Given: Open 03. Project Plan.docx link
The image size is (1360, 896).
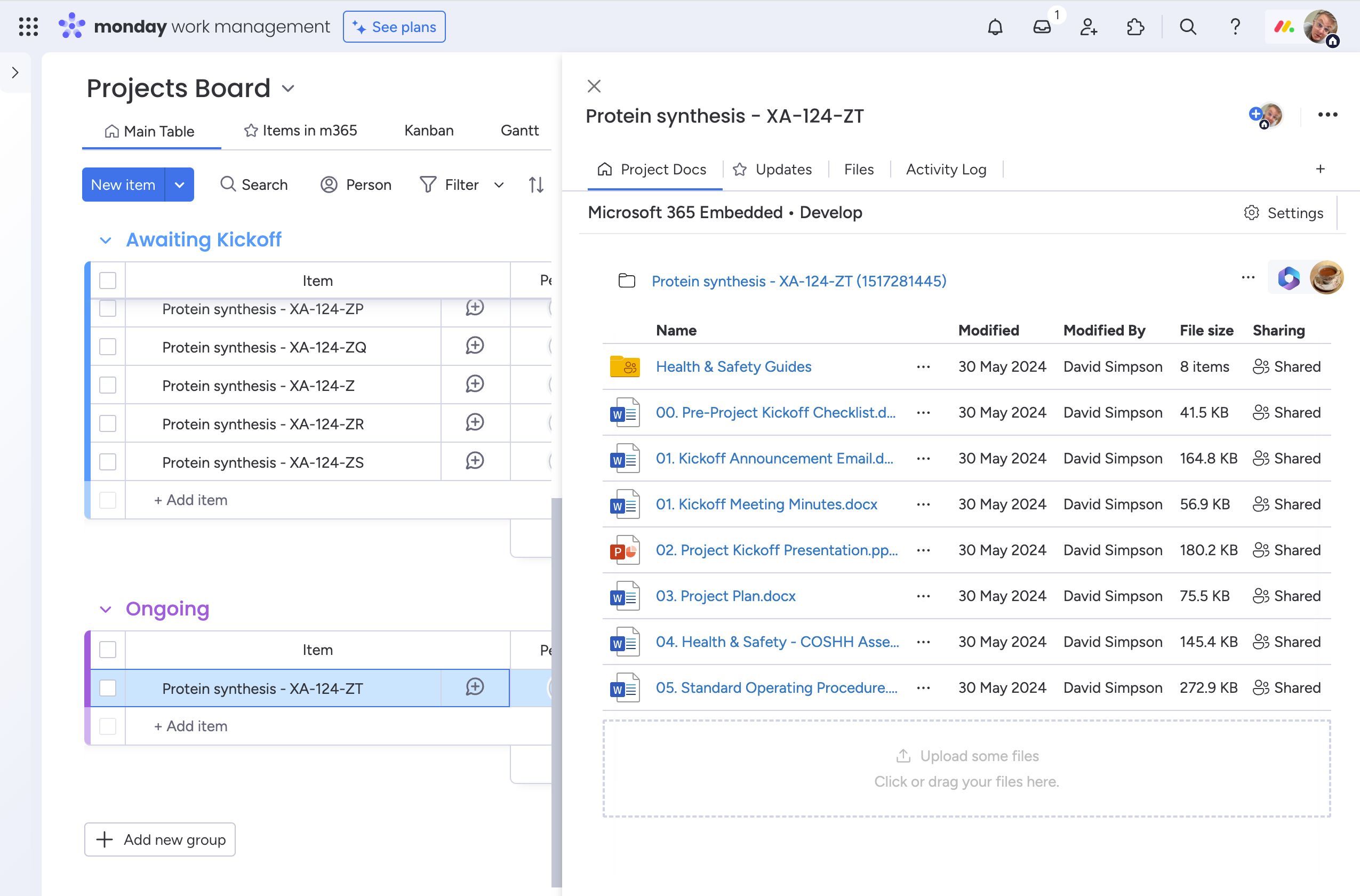Looking at the screenshot, I should (x=726, y=596).
